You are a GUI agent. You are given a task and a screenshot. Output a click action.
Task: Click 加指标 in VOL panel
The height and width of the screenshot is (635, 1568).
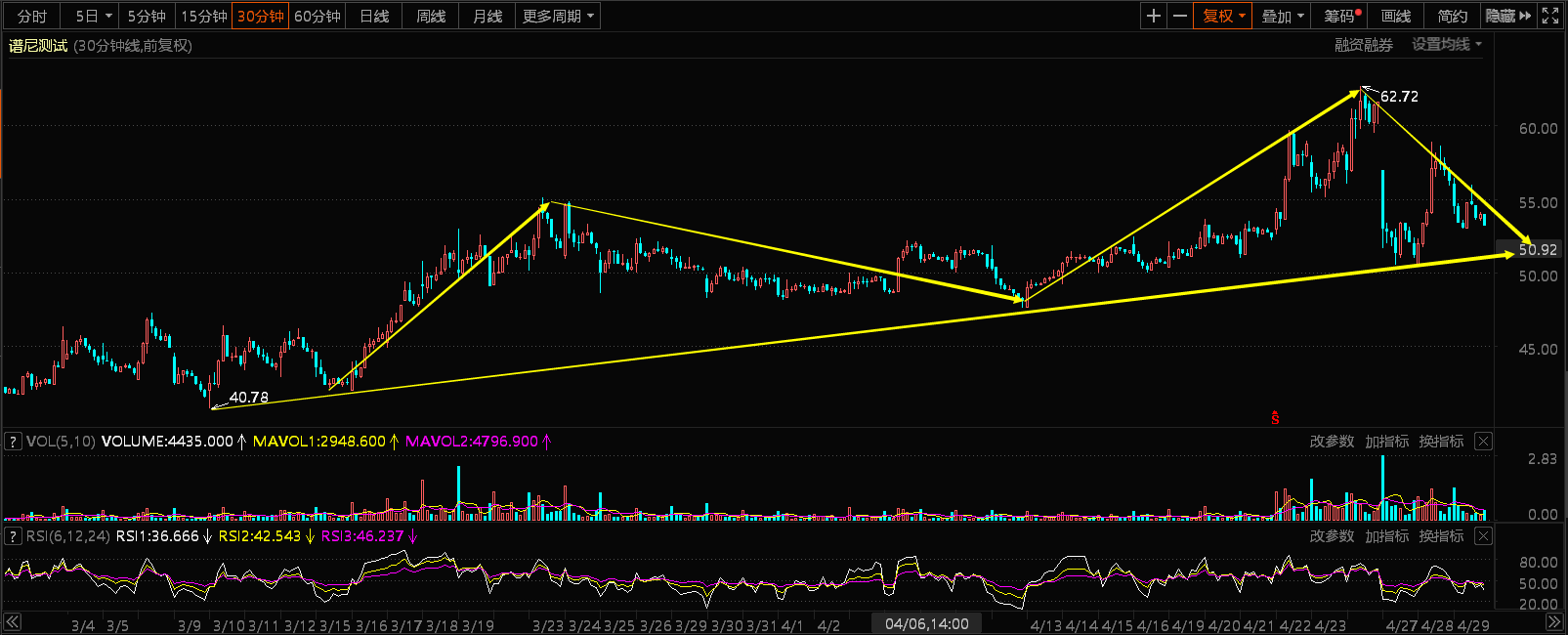[1386, 442]
